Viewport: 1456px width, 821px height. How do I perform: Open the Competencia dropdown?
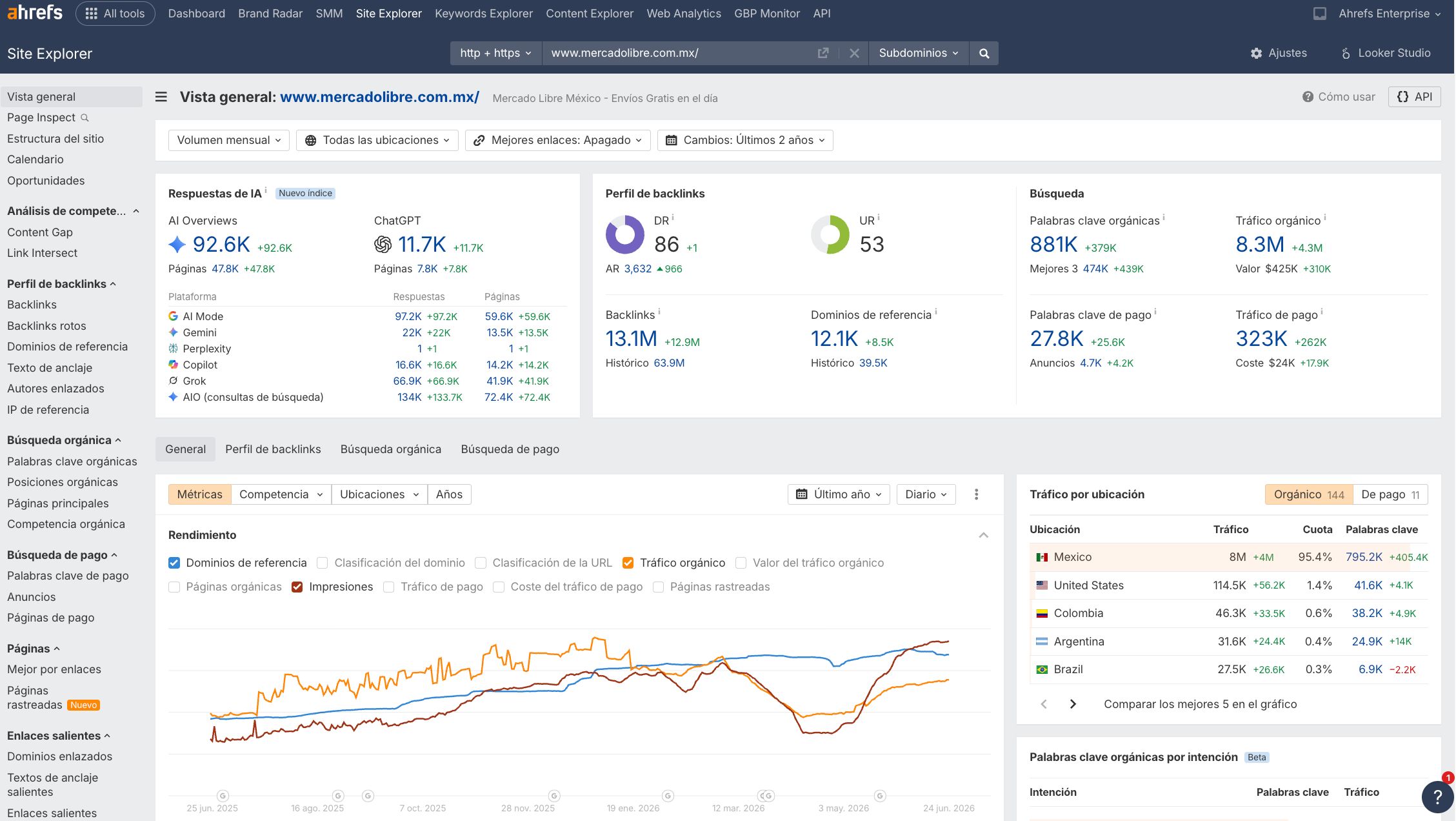(281, 494)
